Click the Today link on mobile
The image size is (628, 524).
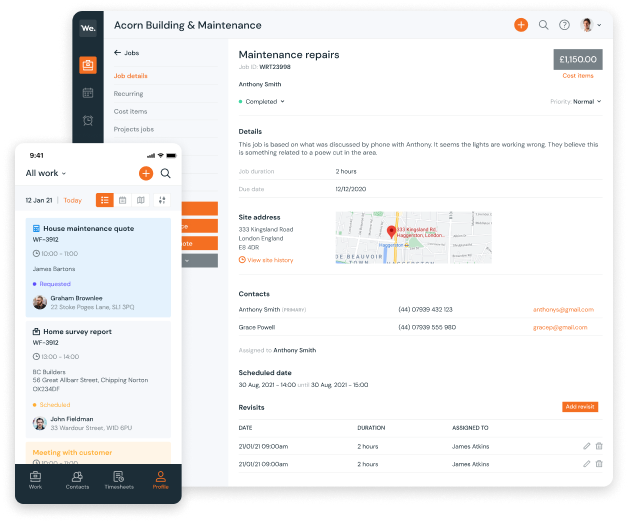click(72, 200)
